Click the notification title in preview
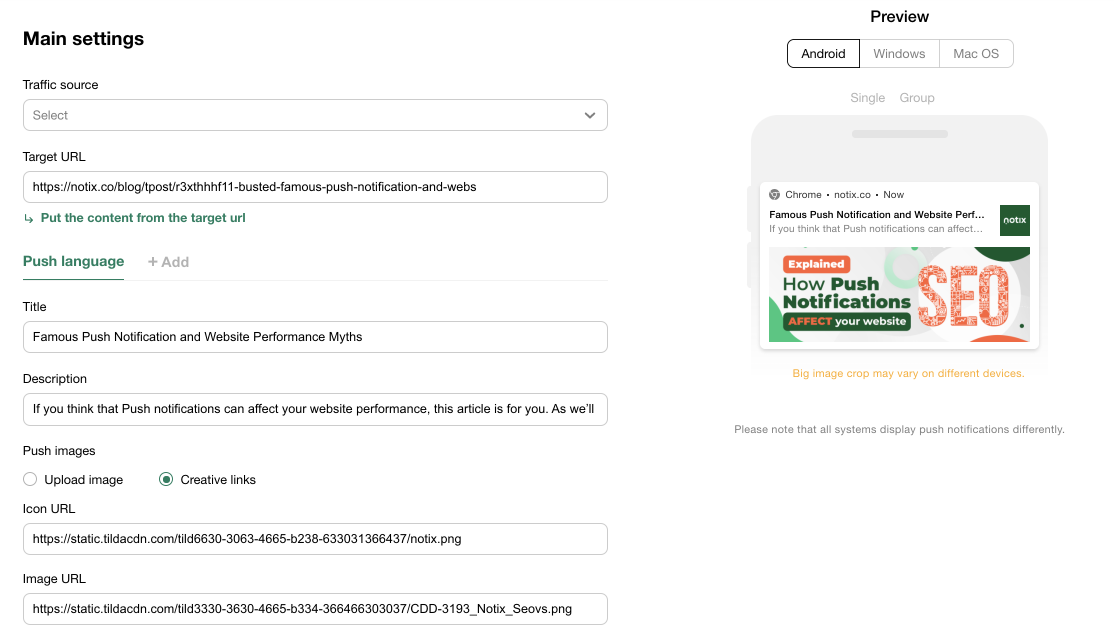 877,214
